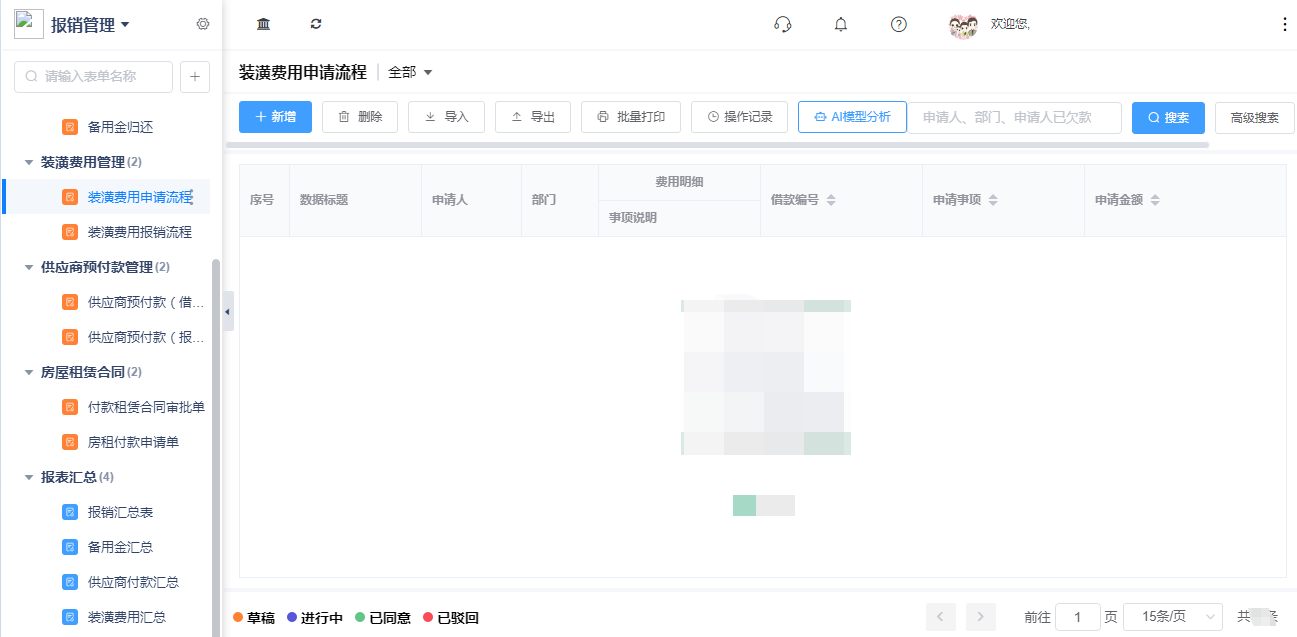Click the blue icon next to 备用金汇总
This screenshot has height=637, width=1297.
(70, 547)
